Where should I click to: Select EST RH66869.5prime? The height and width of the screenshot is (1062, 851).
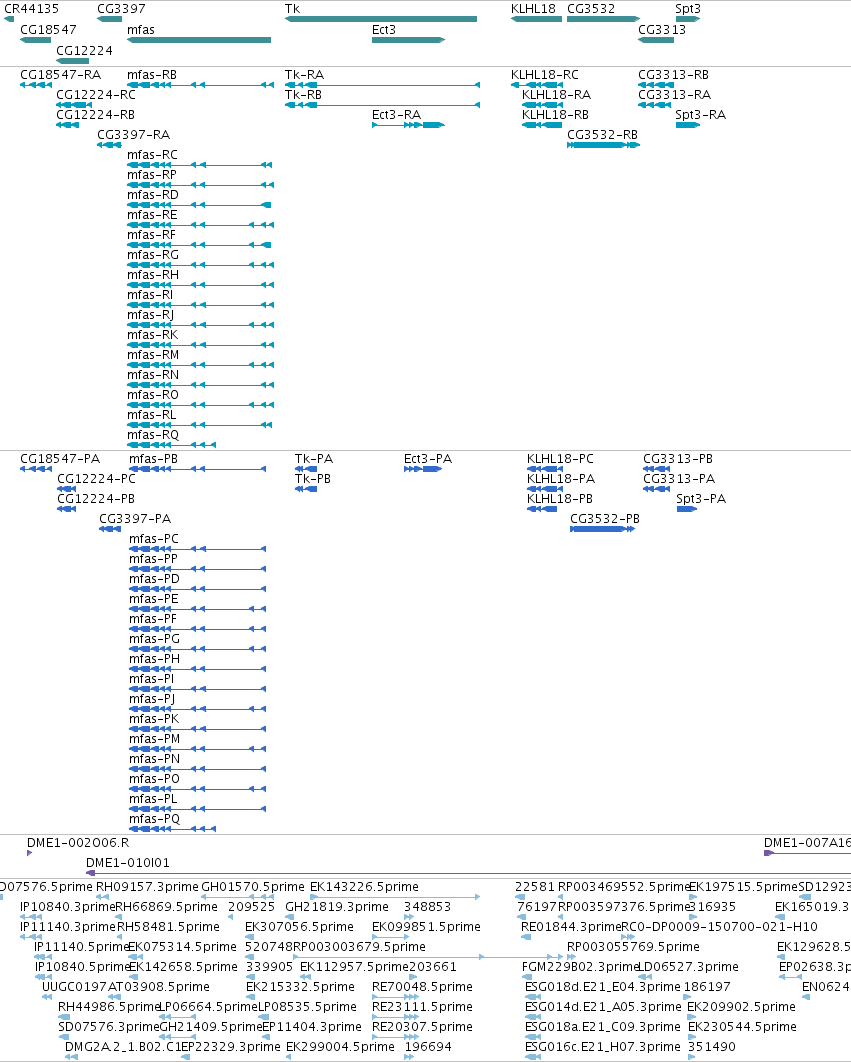(166, 906)
